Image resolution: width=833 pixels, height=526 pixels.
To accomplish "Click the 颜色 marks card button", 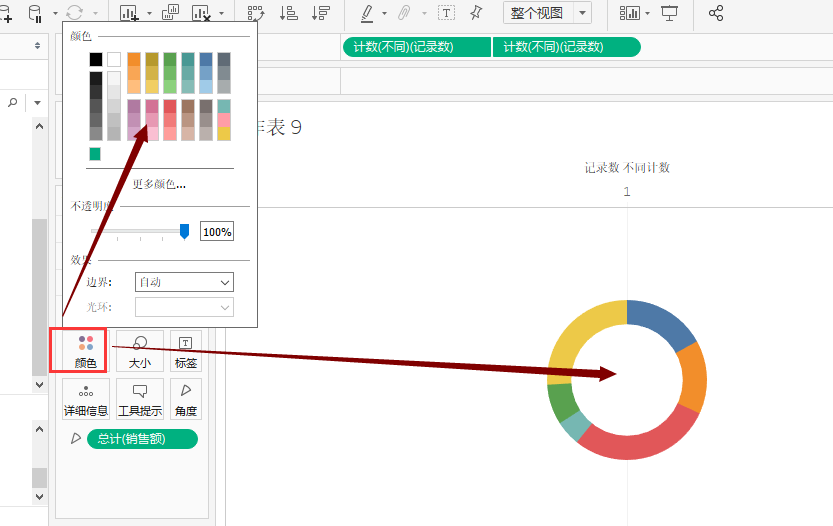I will click(86, 351).
